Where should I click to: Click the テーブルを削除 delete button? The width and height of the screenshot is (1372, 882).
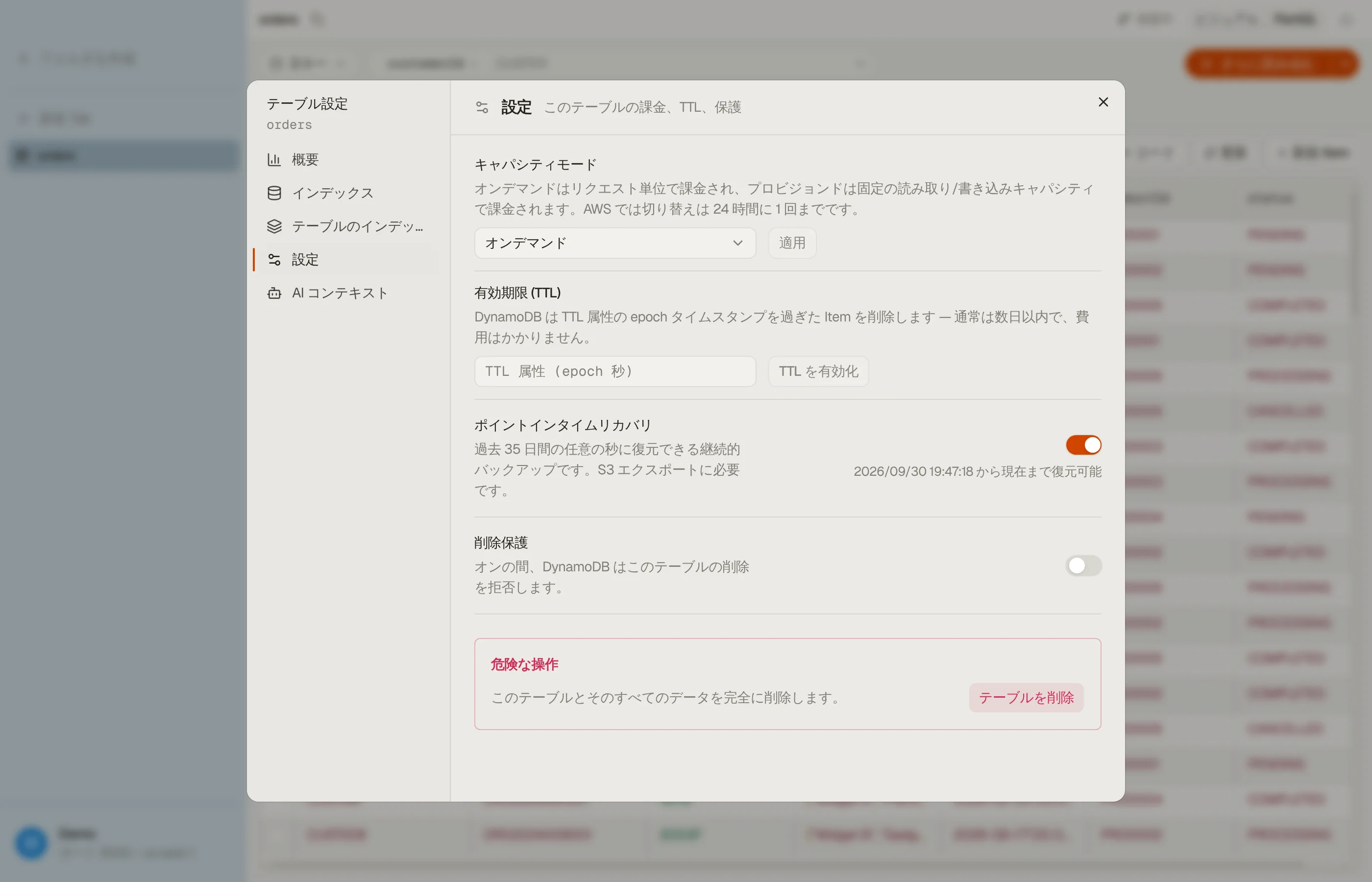[1026, 697]
